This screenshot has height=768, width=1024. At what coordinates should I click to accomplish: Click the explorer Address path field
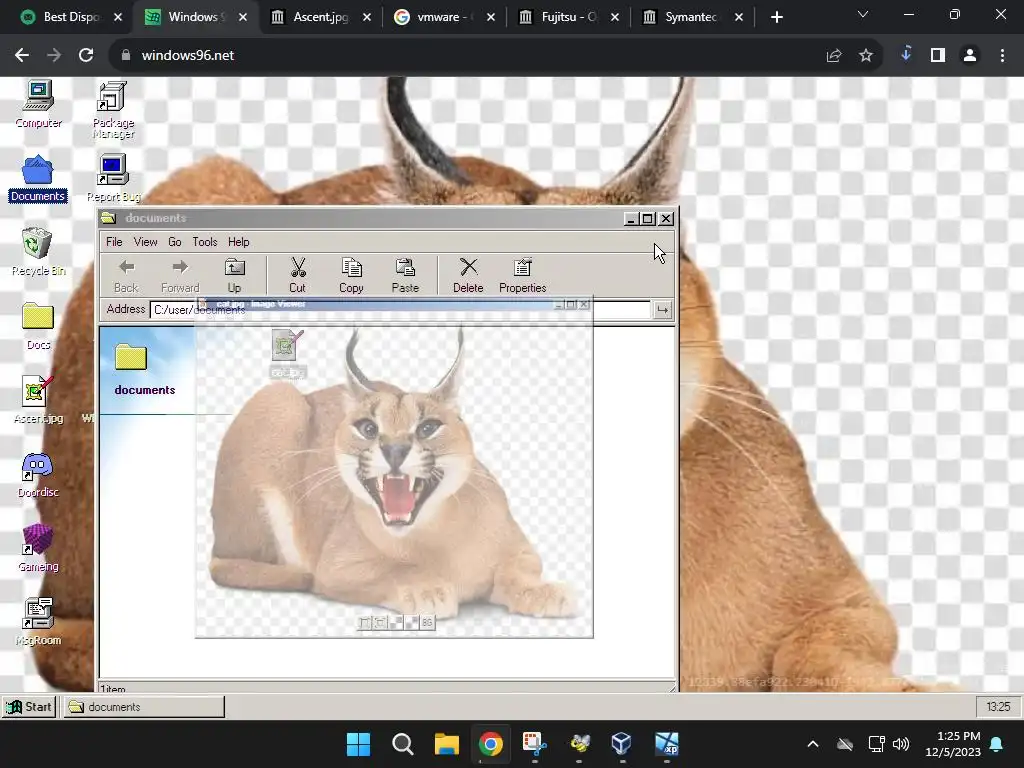400,310
